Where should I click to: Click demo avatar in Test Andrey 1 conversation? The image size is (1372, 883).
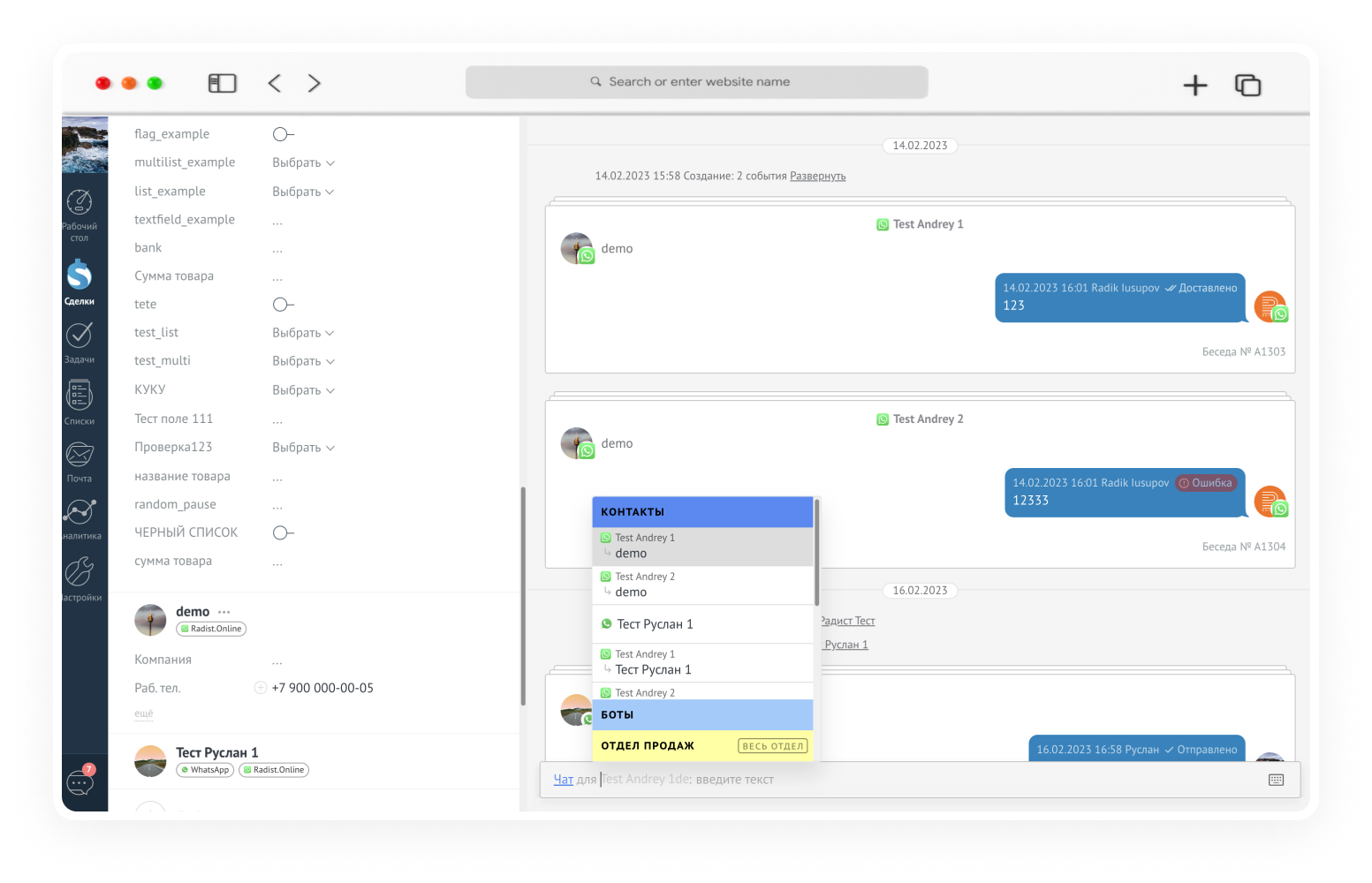point(577,248)
